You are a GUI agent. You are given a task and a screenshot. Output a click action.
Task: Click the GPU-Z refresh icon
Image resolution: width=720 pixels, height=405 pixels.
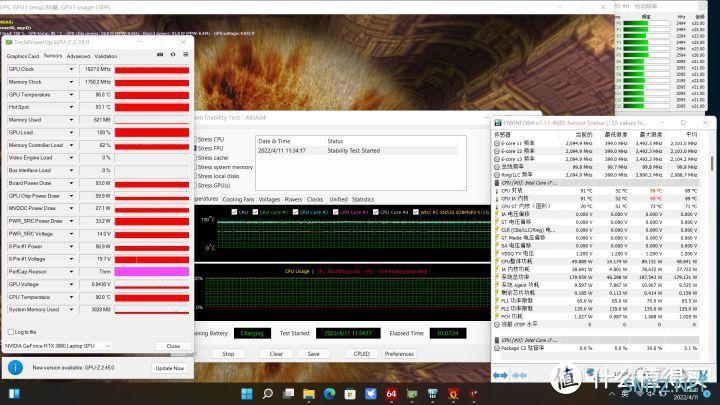pyautogui.click(x=173, y=55)
